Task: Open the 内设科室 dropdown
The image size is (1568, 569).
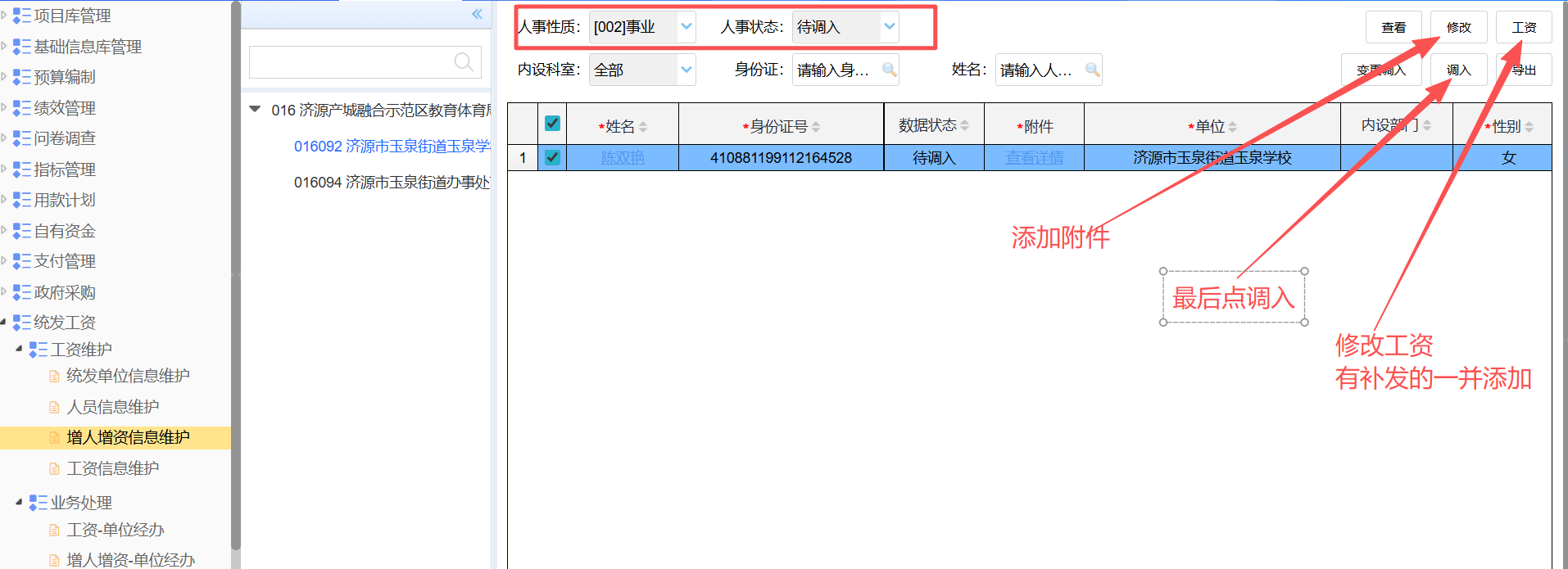Action: pyautogui.click(x=687, y=70)
